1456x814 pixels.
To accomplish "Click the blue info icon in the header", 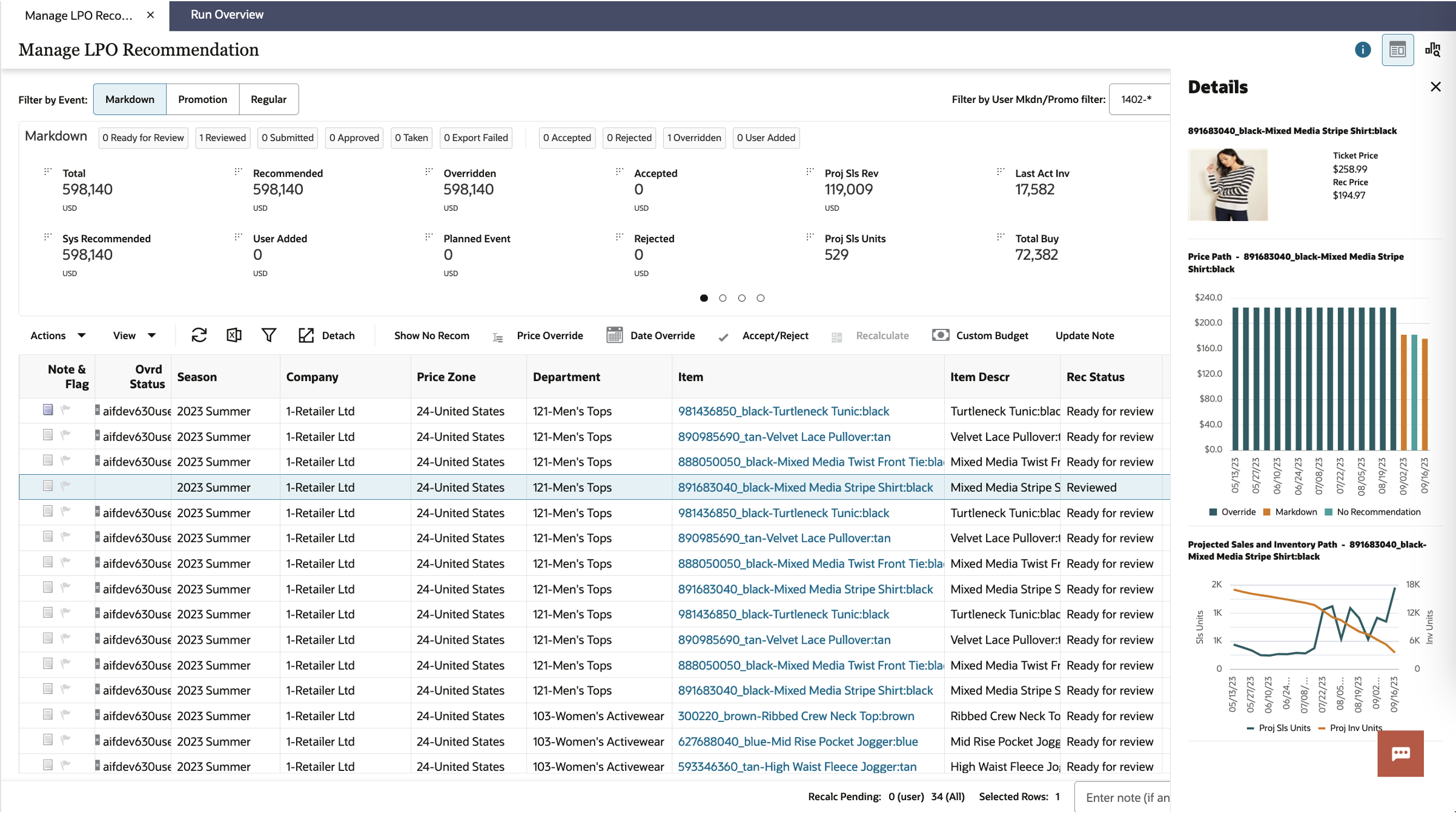I will coord(1362,50).
